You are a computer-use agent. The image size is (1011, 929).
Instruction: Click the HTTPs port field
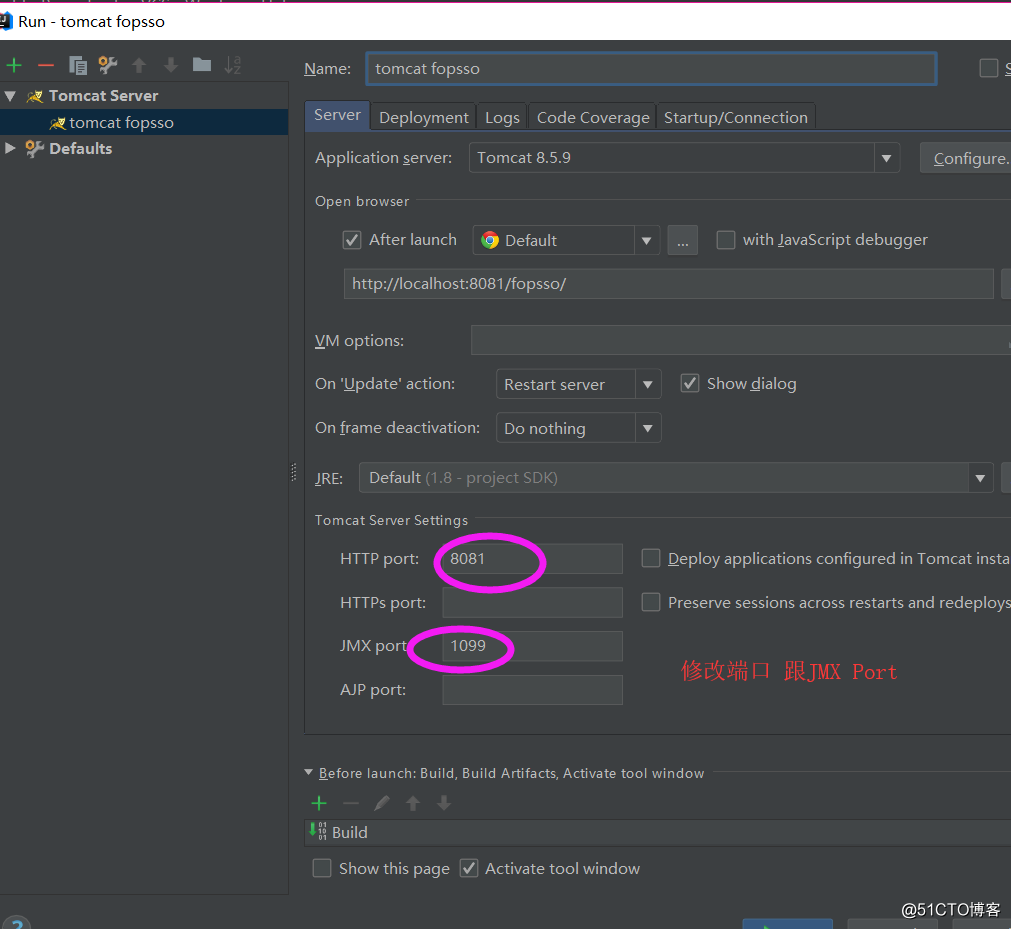point(533,602)
